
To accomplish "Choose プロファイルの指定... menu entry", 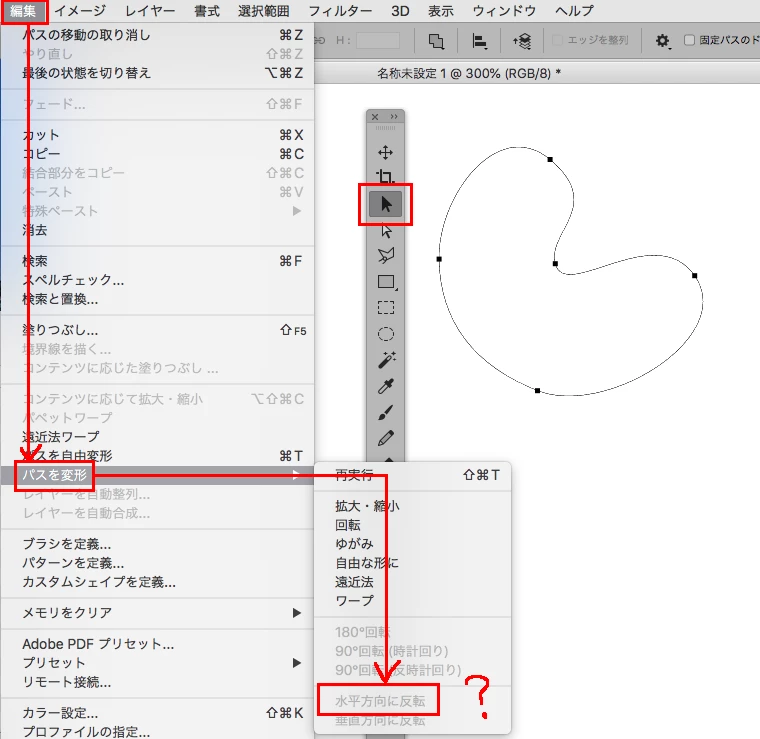I will (x=158, y=731).
